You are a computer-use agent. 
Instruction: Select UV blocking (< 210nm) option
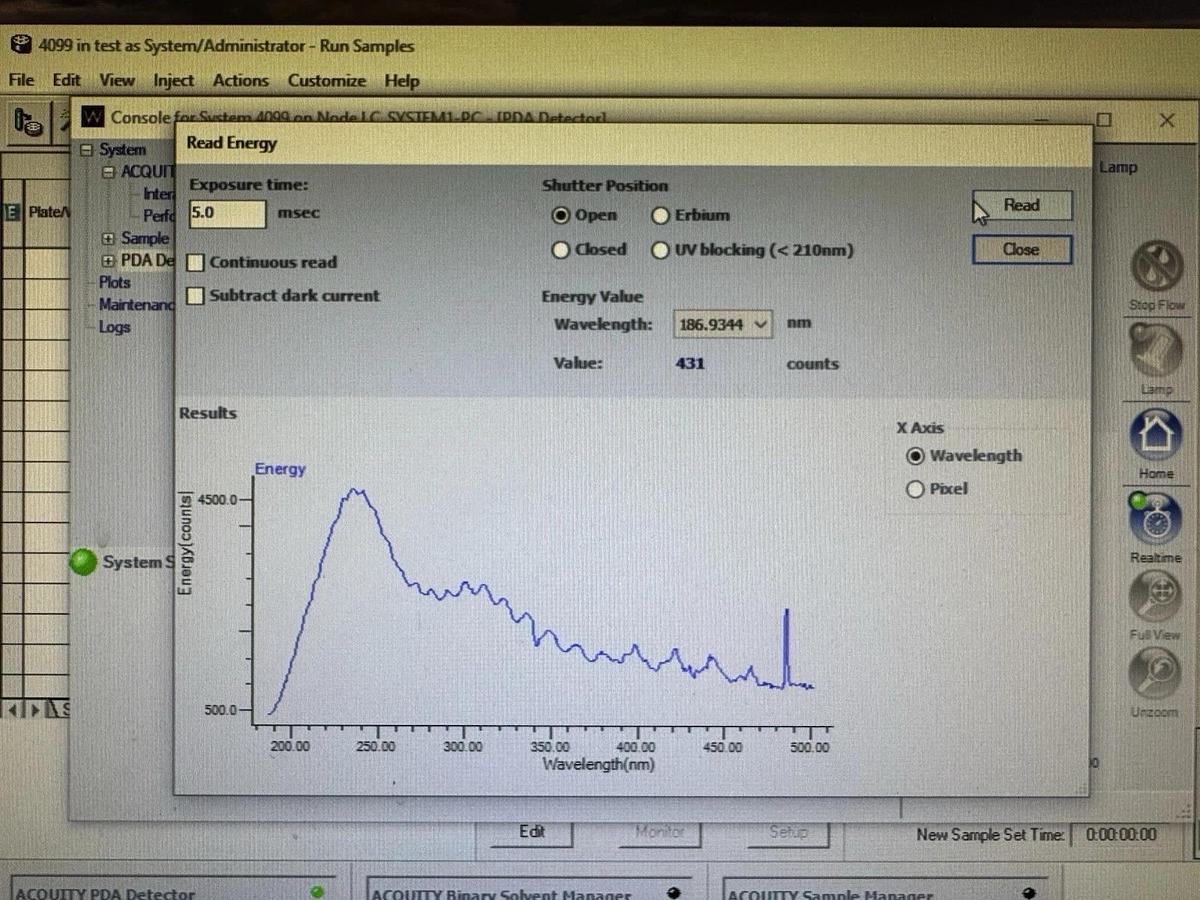point(660,250)
